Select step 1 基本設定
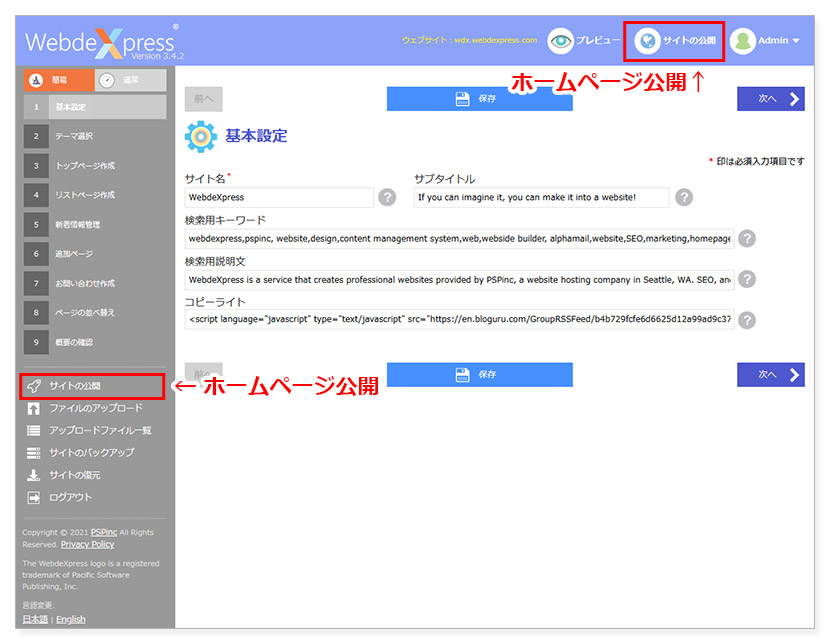 (x=95, y=107)
